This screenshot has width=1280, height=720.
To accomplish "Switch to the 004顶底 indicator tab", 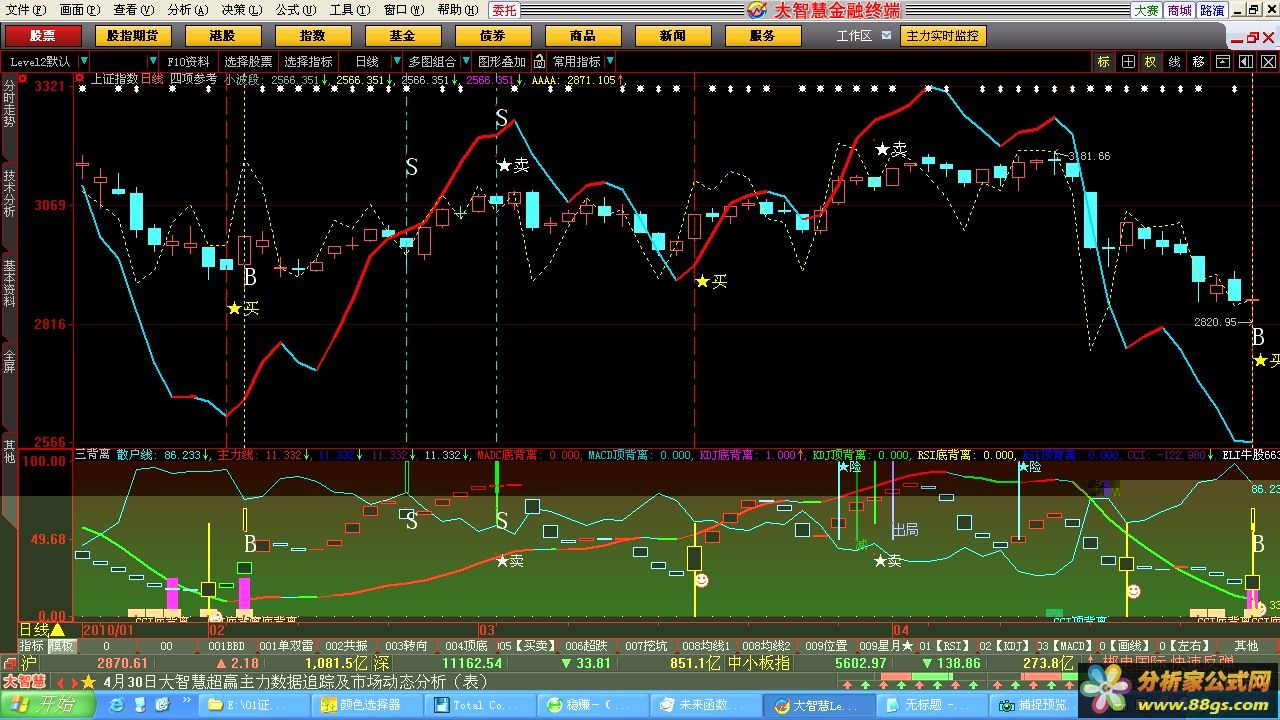I will pyautogui.click(x=466, y=646).
